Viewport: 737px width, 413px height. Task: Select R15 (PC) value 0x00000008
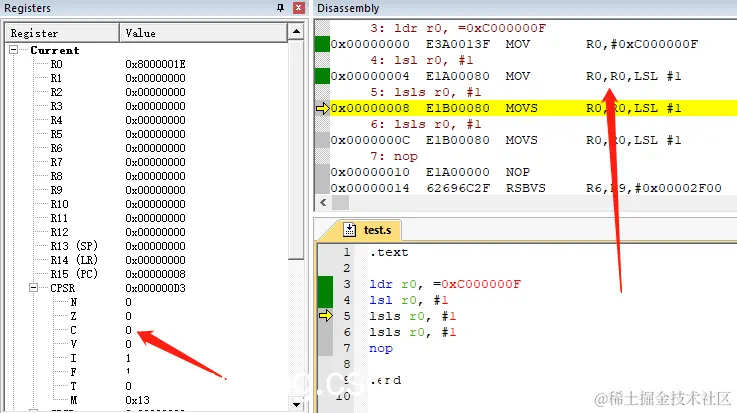click(x=155, y=274)
